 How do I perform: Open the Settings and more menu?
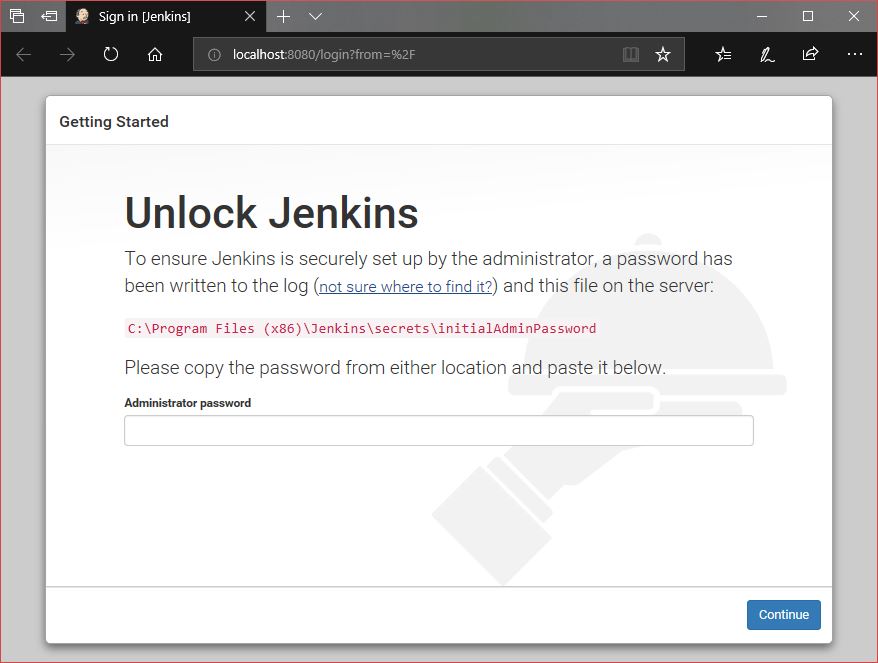854,55
